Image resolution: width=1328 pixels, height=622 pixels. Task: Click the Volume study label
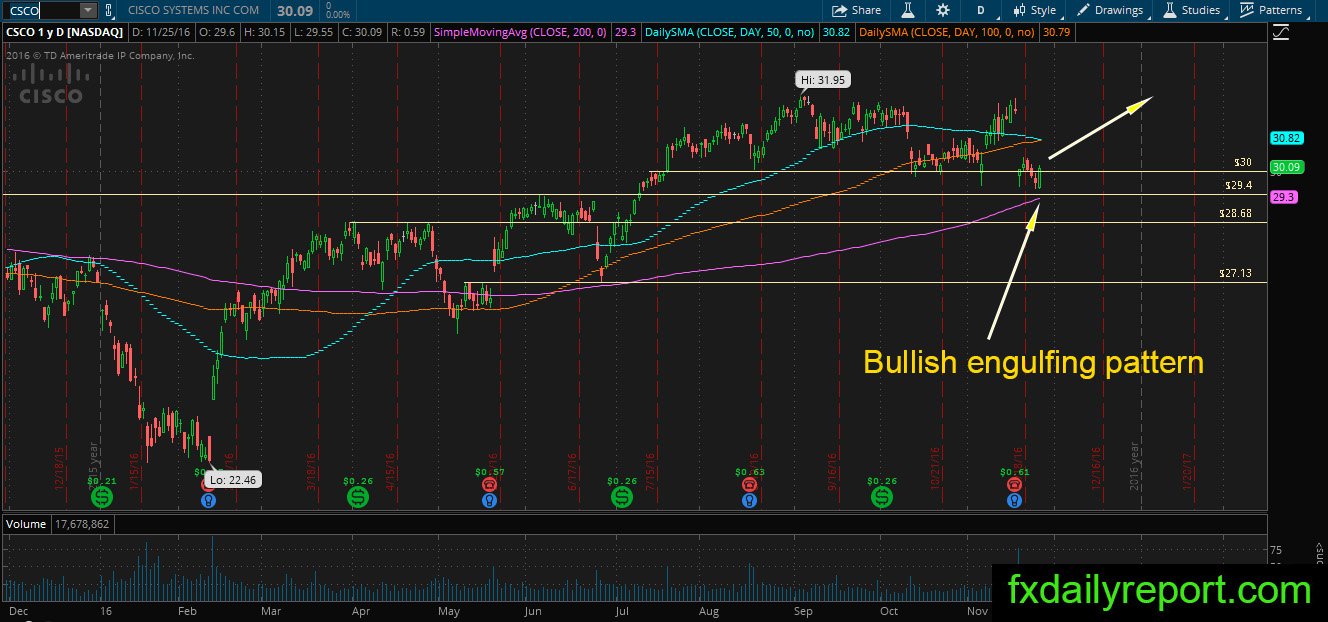click(26, 523)
